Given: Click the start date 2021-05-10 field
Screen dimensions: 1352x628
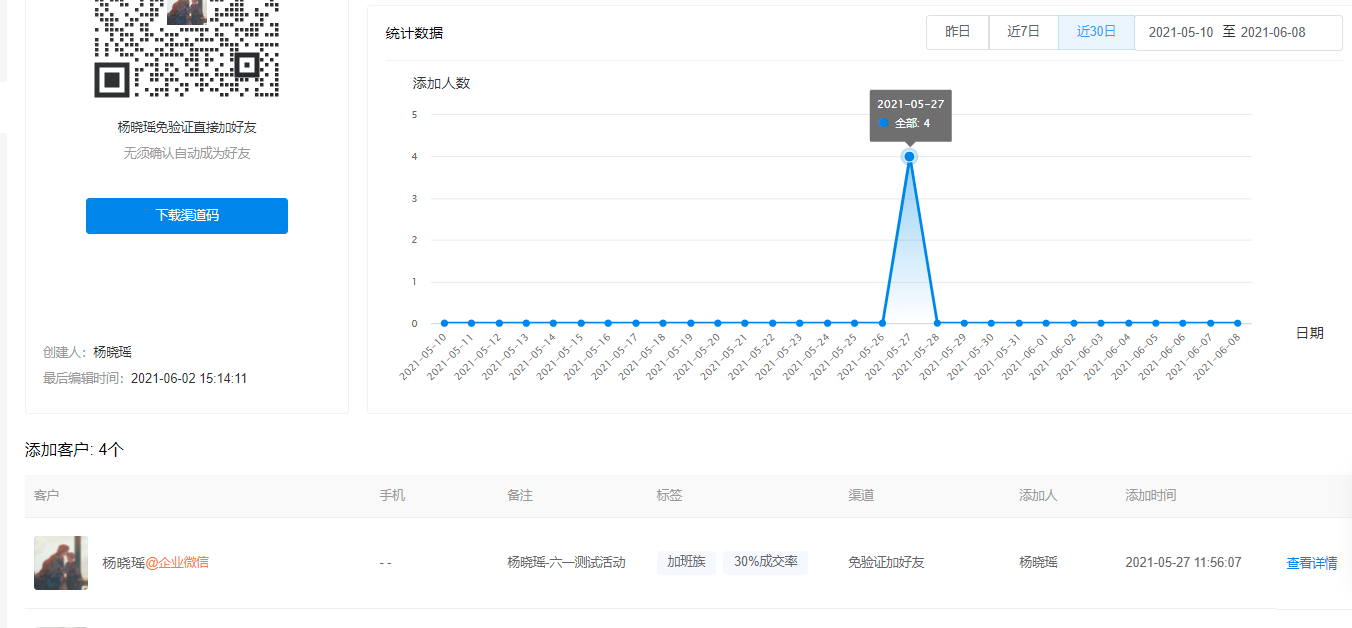Looking at the screenshot, I should (x=1180, y=33).
